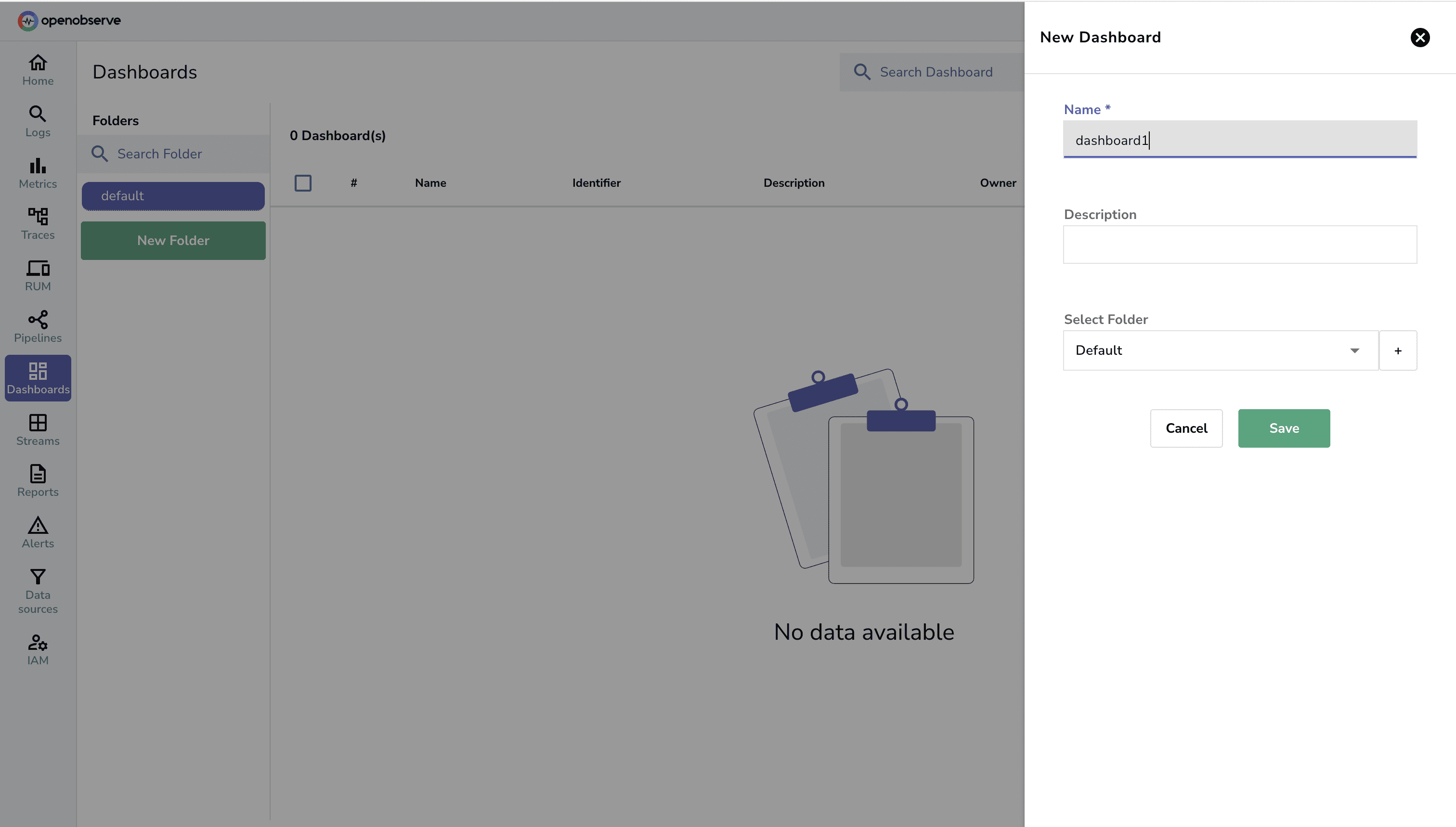Image resolution: width=1456 pixels, height=827 pixels.
Task: Open the Reports section
Action: pos(38,481)
